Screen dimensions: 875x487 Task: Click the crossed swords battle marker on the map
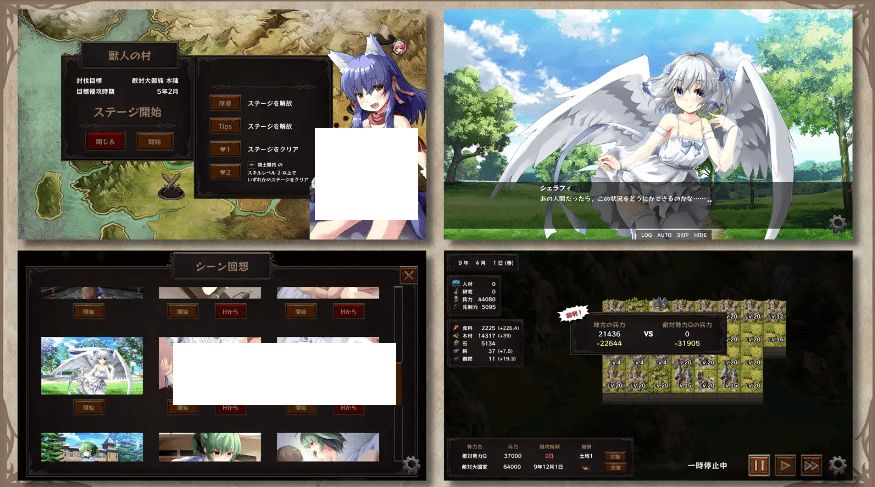tap(172, 185)
